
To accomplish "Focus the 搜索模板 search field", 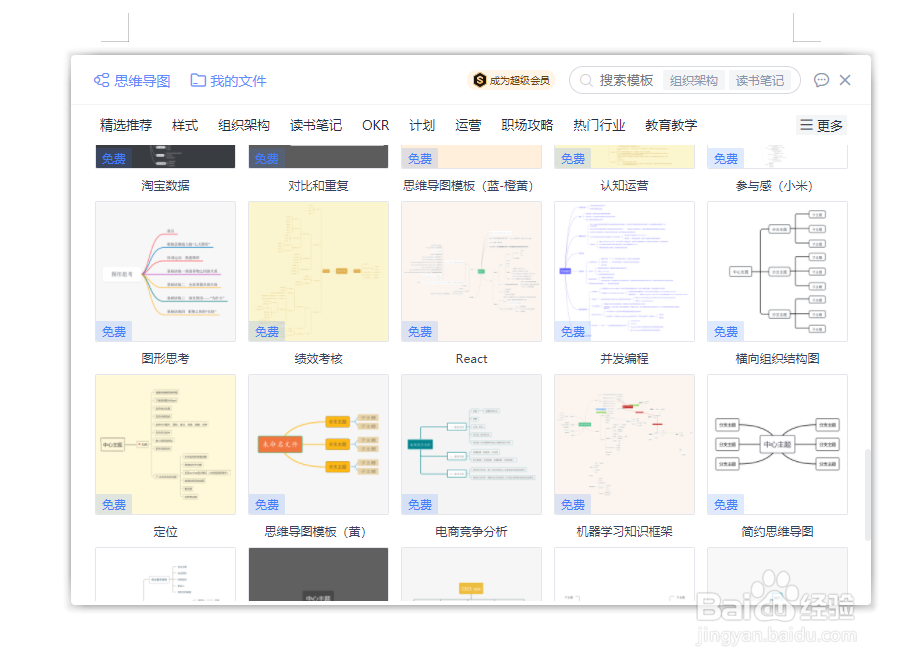I will tap(626, 80).
